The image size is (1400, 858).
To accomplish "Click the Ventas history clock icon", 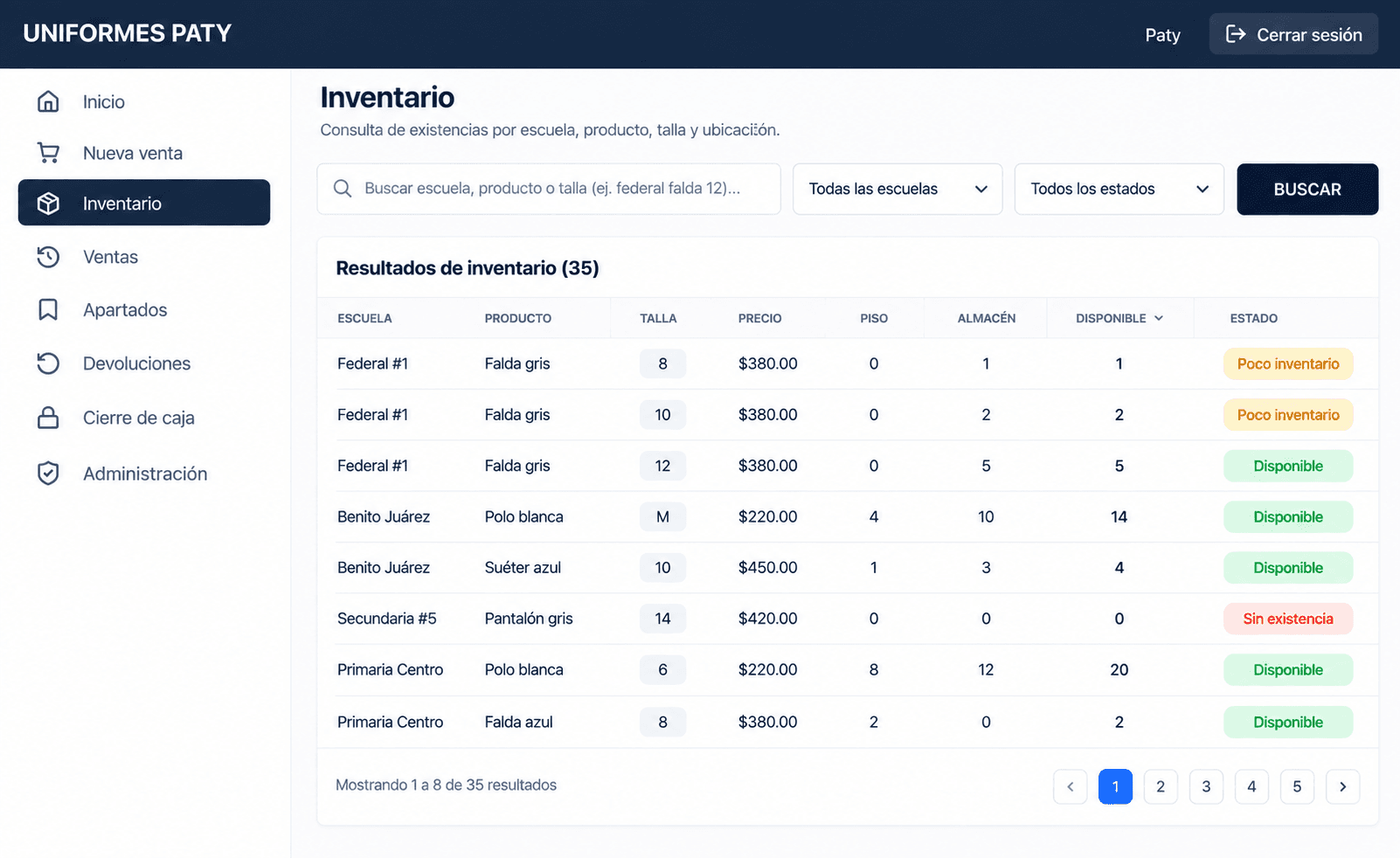I will (48, 257).
